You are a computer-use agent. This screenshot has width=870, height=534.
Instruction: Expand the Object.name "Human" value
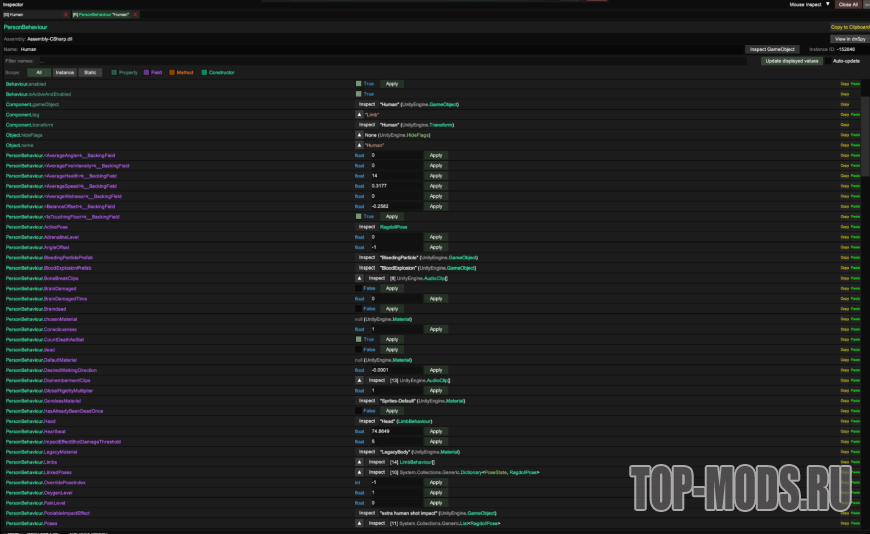pyautogui.click(x=359, y=145)
